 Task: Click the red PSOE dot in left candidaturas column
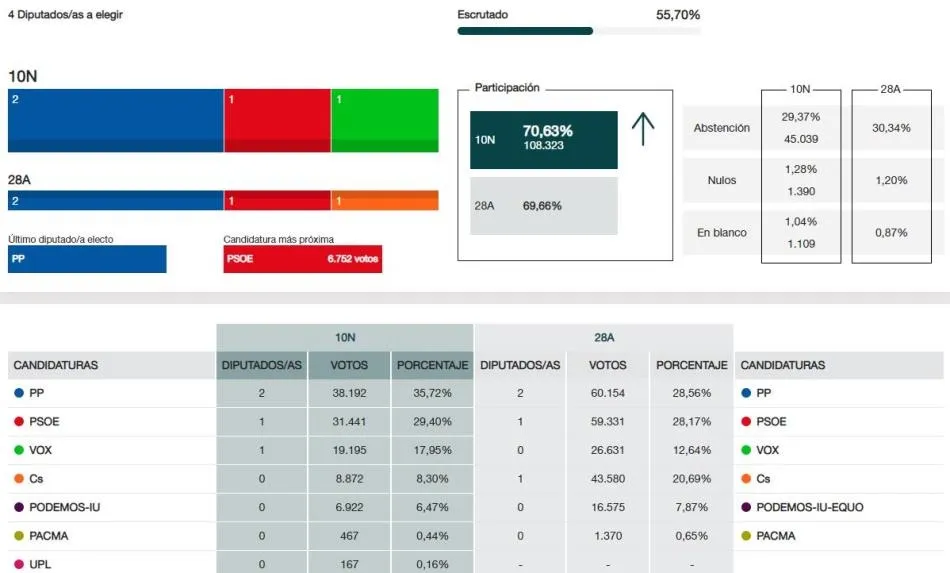click(x=18, y=422)
